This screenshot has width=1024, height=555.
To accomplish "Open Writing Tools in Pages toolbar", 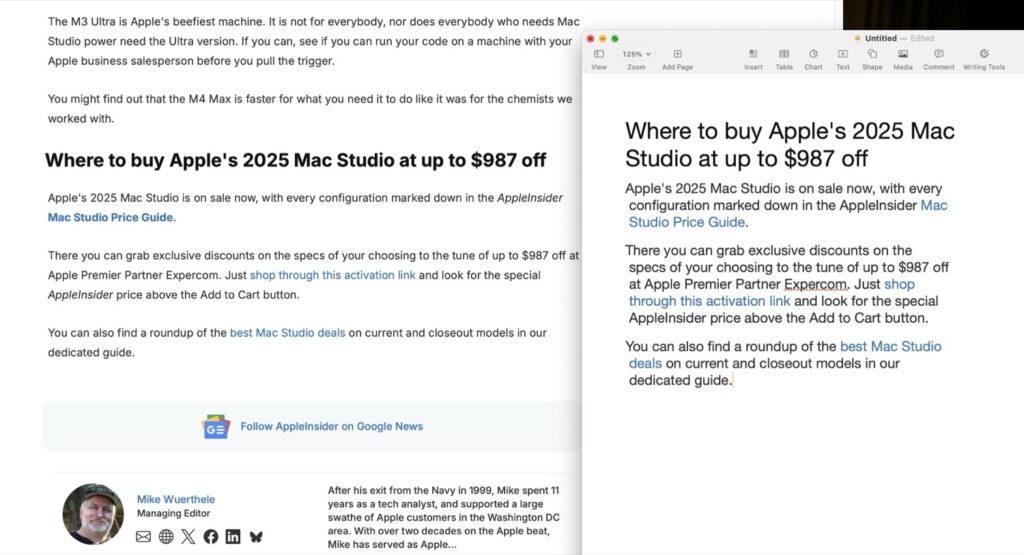I will [x=984, y=54].
